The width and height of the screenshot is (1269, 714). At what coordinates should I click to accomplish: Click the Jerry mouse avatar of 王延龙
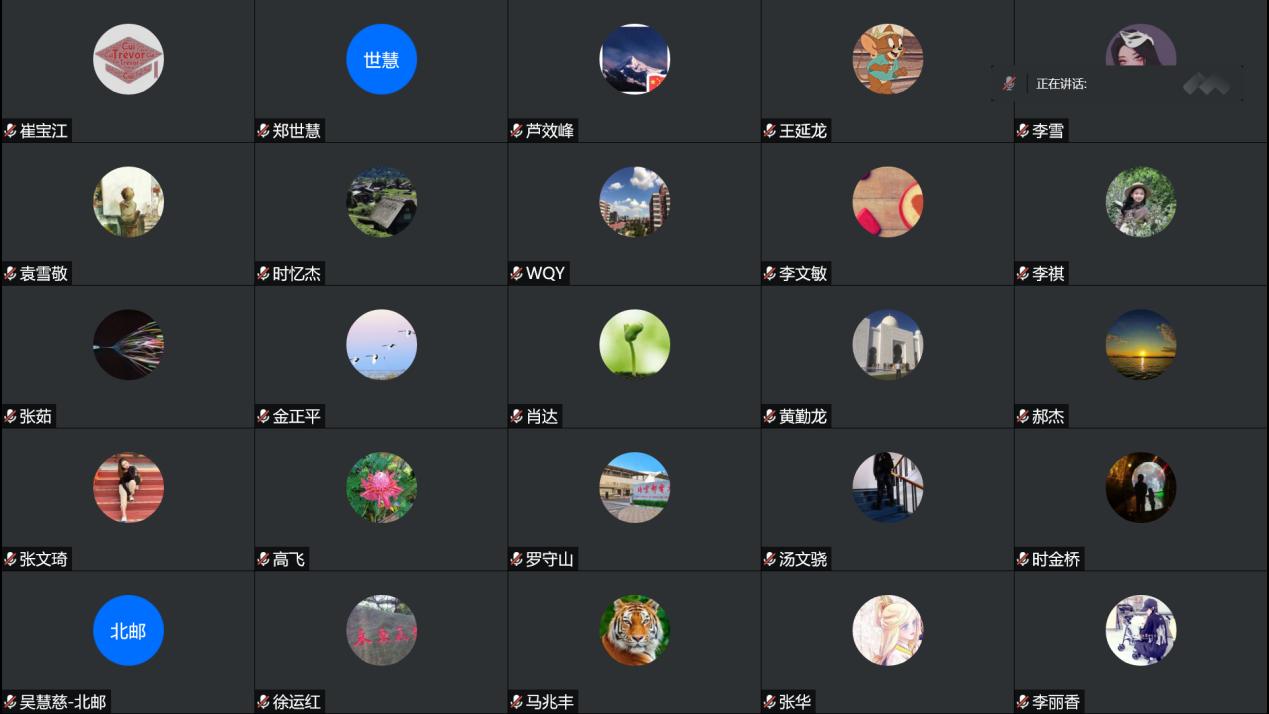[887, 59]
